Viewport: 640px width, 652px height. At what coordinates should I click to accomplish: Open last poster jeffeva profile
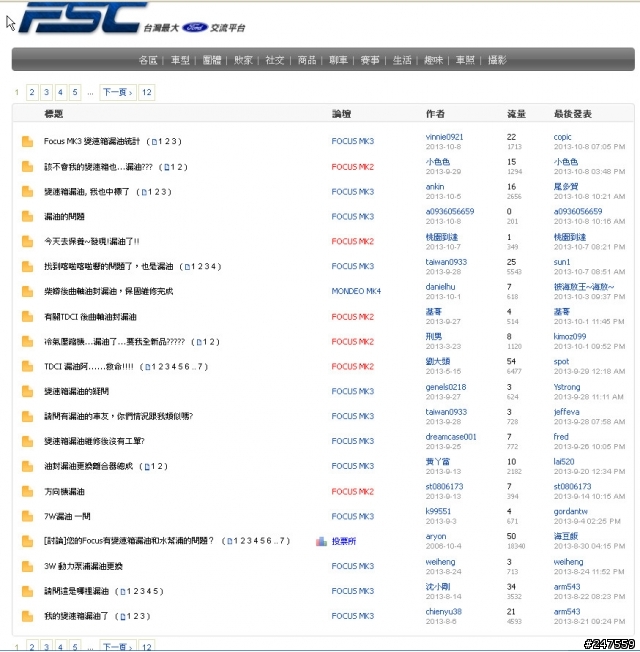pos(566,412)
